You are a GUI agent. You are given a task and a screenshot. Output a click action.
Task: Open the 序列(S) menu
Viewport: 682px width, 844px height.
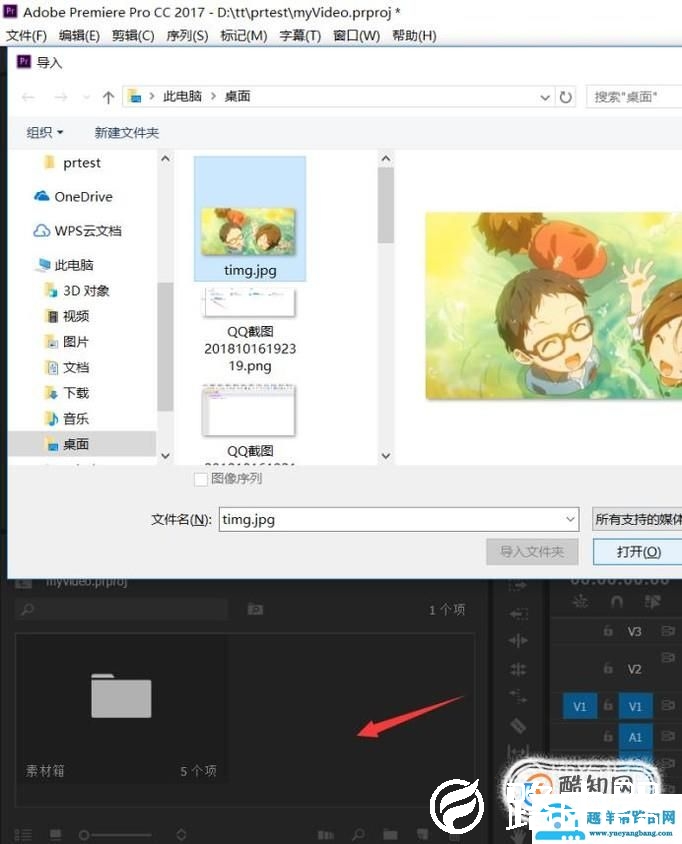(187, 36)
